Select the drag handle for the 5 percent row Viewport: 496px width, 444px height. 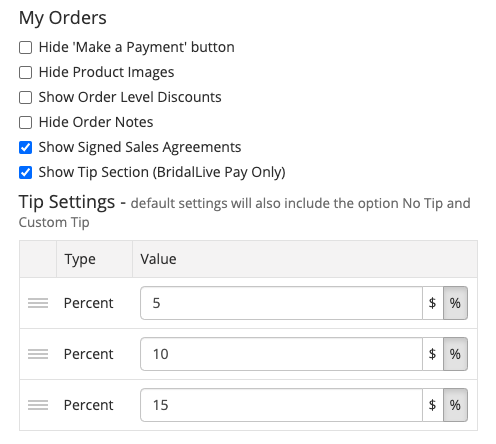(38, 303)
